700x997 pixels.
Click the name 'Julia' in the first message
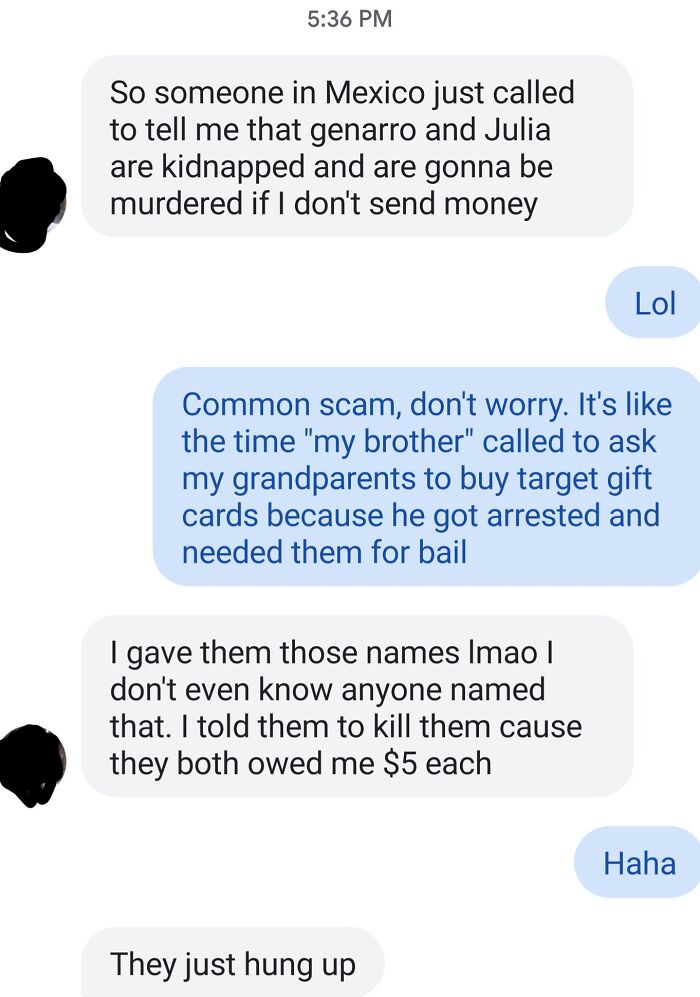(x=517, y=130)
